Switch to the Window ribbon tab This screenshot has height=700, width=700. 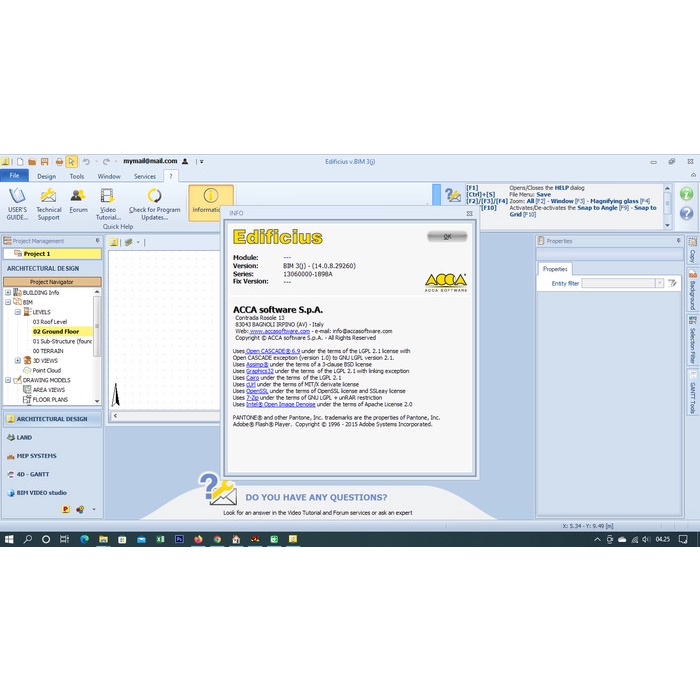coord(109,176)
